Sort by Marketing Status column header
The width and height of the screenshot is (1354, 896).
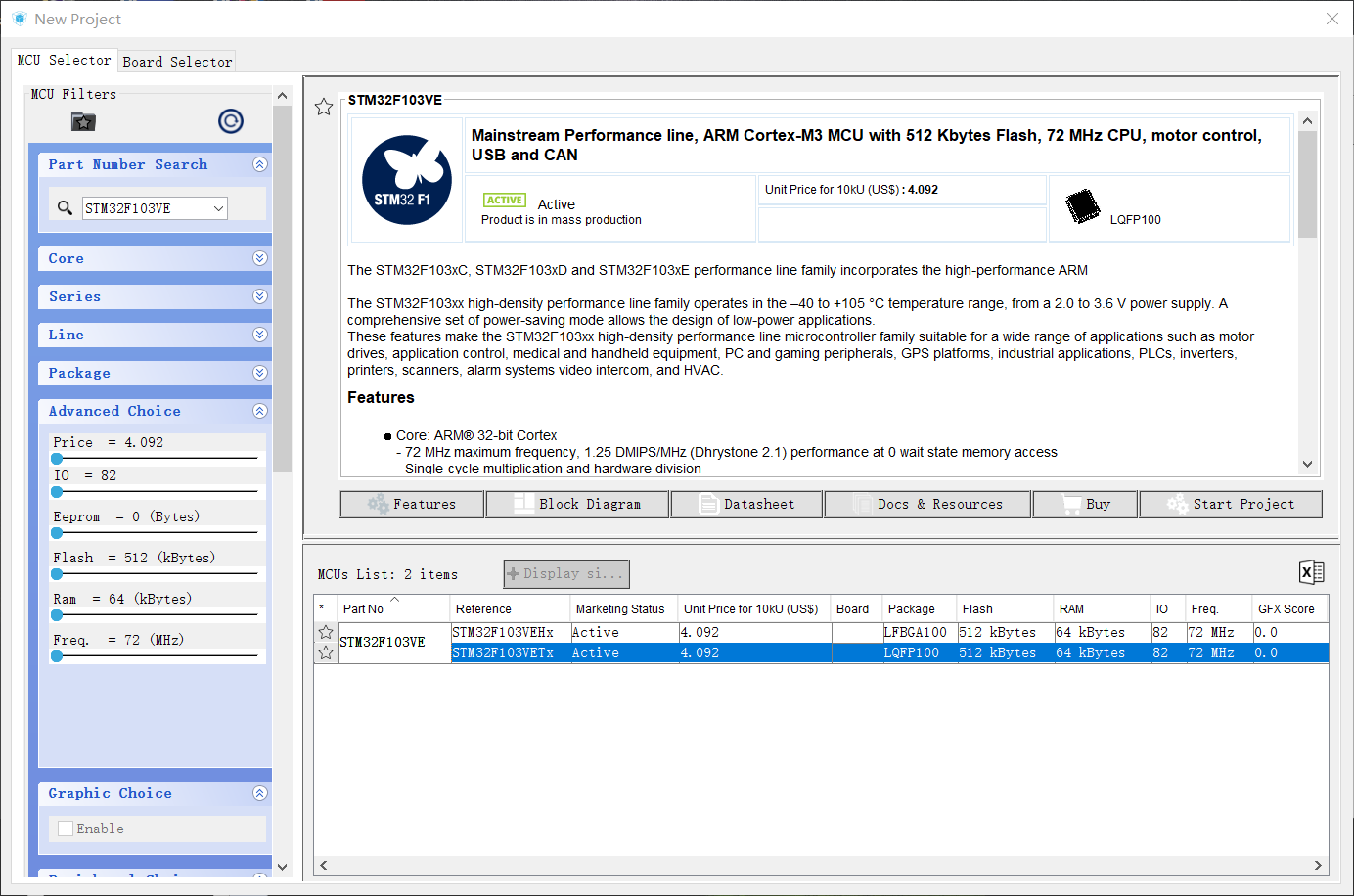tap(623, 608)
